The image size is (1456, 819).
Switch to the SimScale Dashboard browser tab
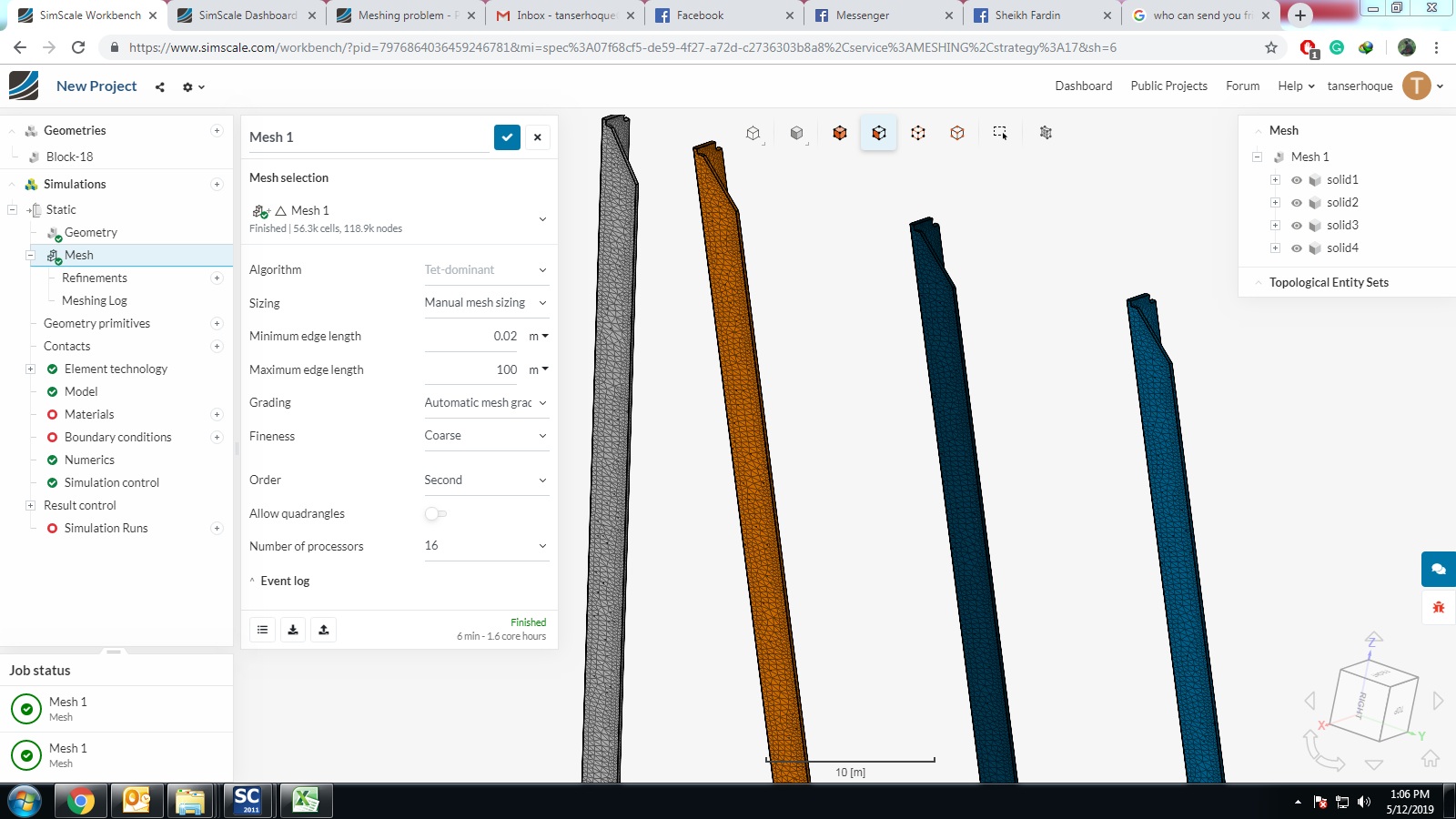pos(247,15)
